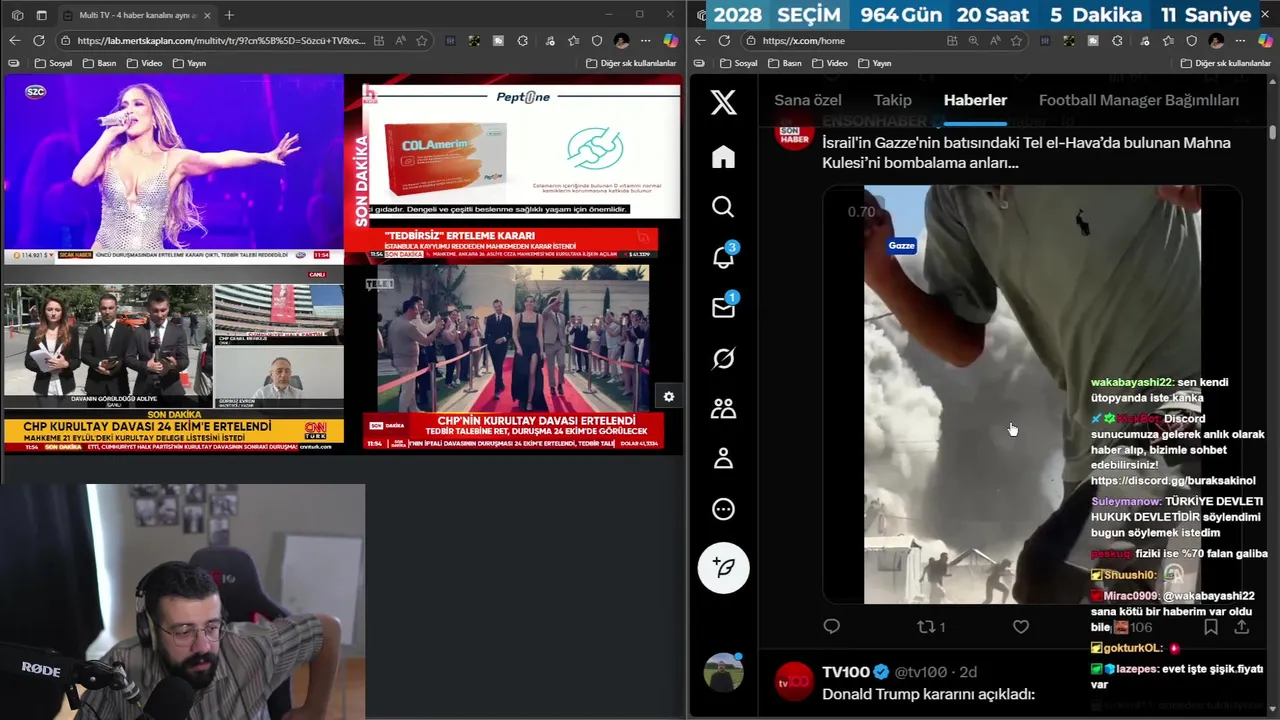The width and height of the screenshot is (1280, 720).
Task: Open Son Haber avatar on Gazze post
Action: (x=795, y=132)
